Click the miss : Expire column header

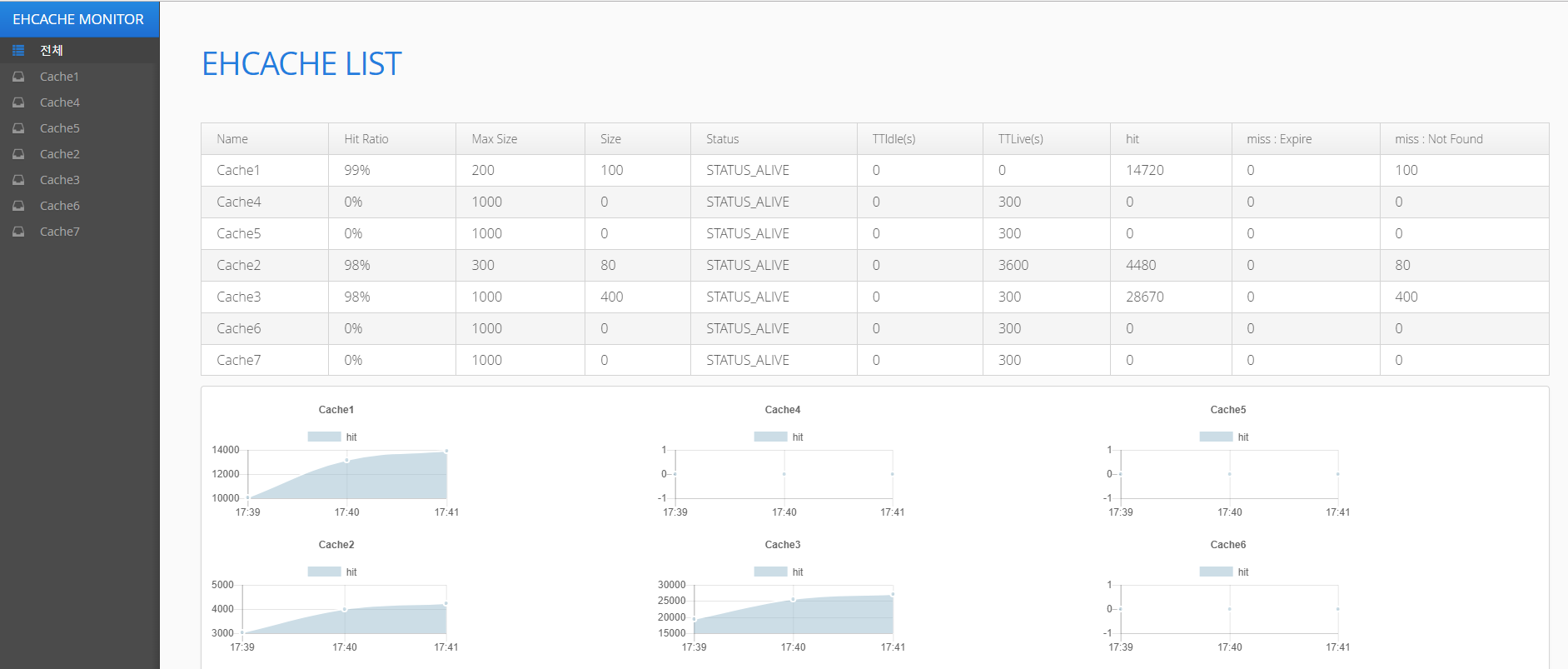(x=1306, y=139)
